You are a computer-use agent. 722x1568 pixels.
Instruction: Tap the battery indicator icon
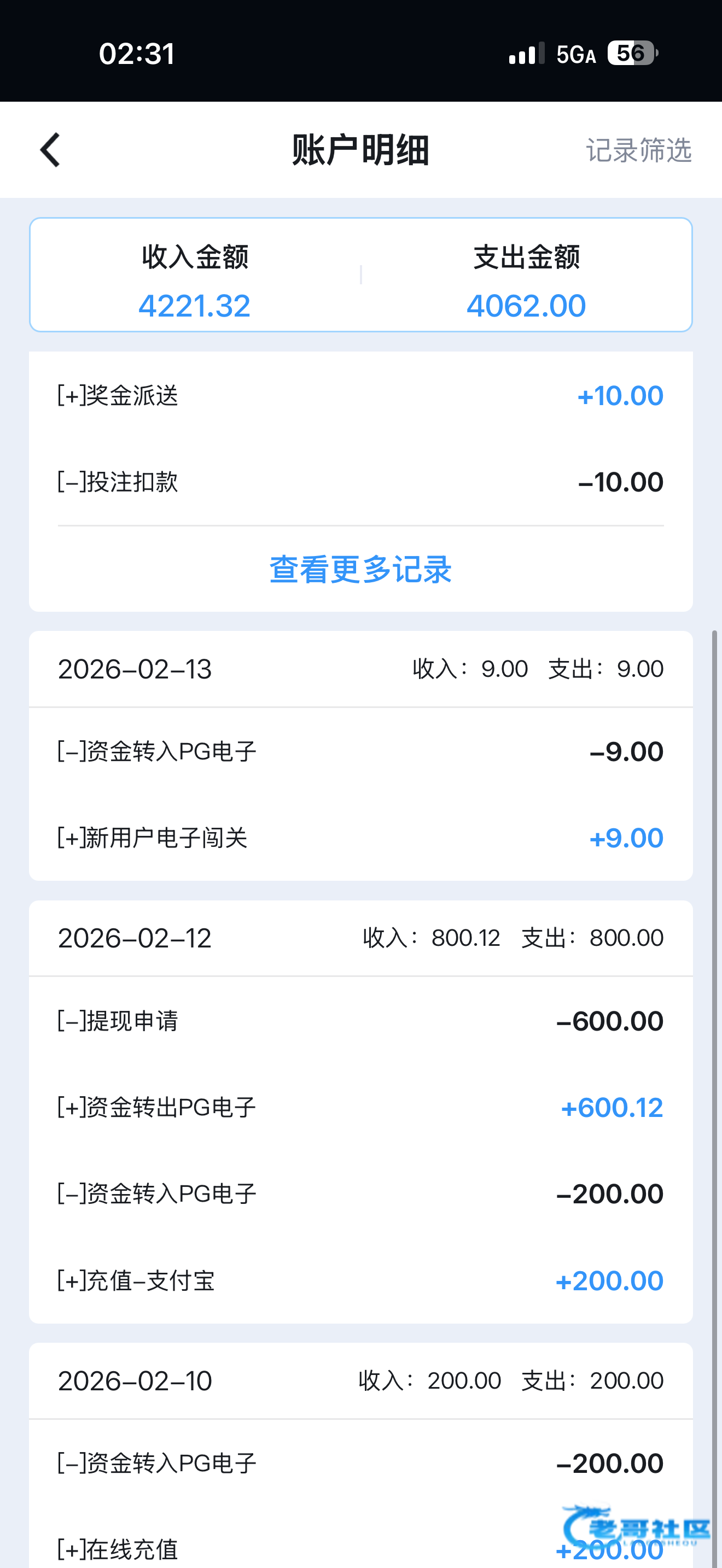pos(632,54)
